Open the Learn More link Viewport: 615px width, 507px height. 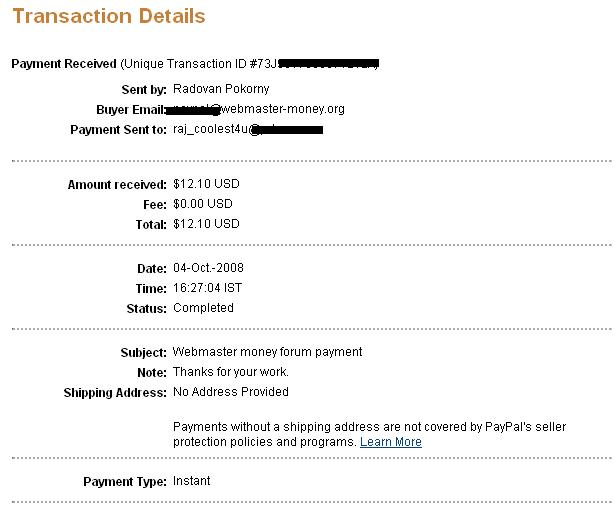coord(391,442)
